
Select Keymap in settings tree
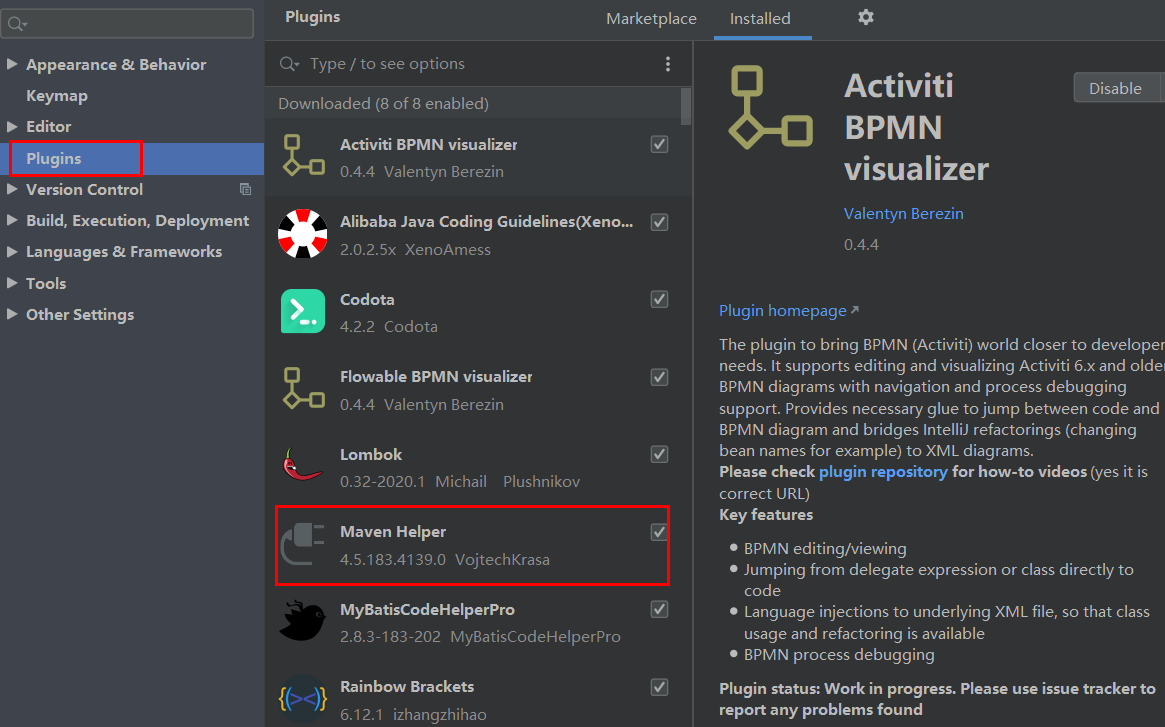pyautogui.click(x=56, y=96)
